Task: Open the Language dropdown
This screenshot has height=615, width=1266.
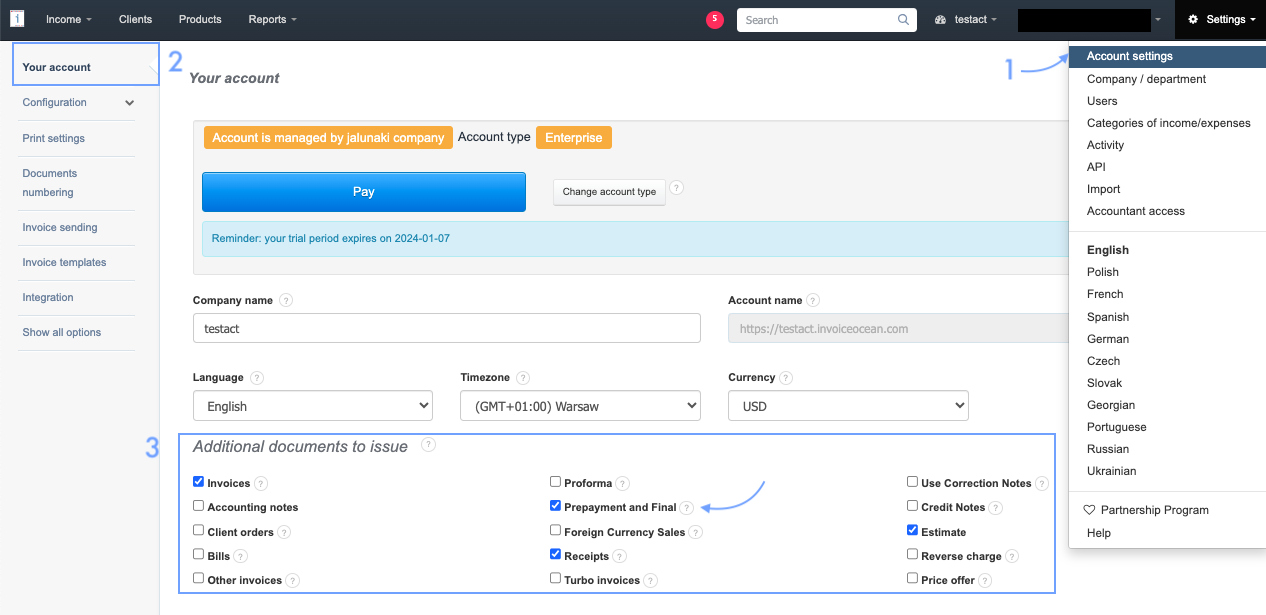Action: coord(312,406)
